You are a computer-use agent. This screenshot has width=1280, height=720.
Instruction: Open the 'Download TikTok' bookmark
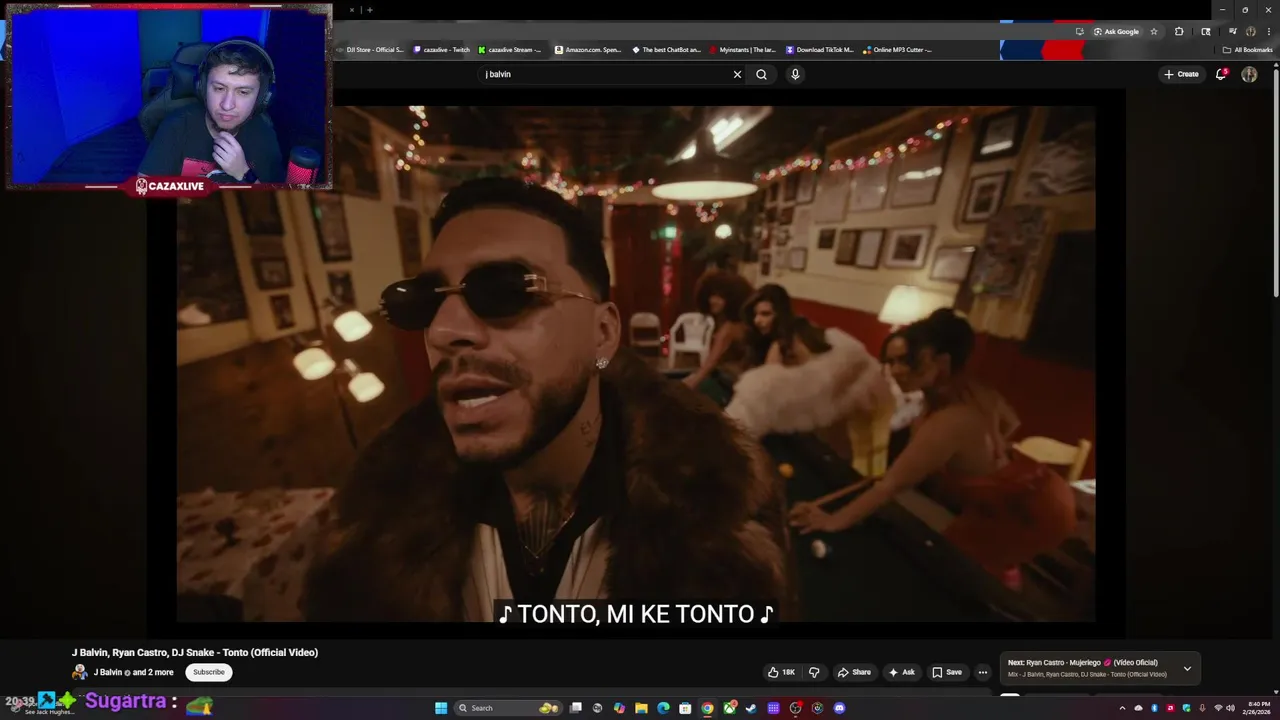(x=820, y=49)
